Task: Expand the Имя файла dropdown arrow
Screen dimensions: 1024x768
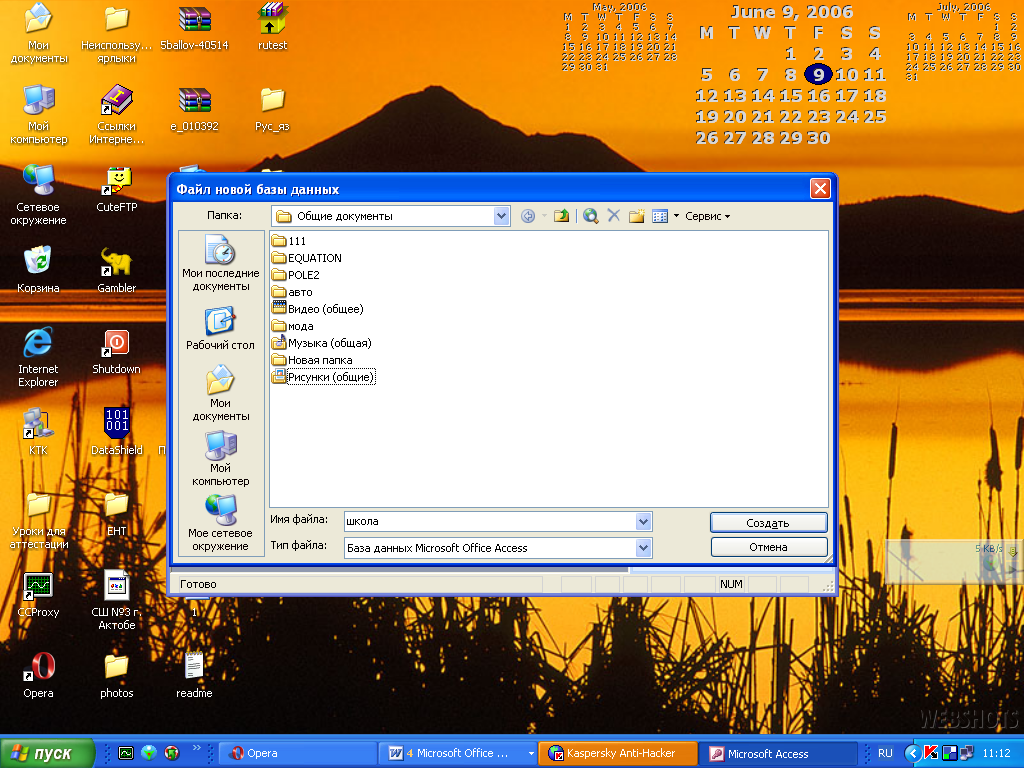Action: pos(643,521)
